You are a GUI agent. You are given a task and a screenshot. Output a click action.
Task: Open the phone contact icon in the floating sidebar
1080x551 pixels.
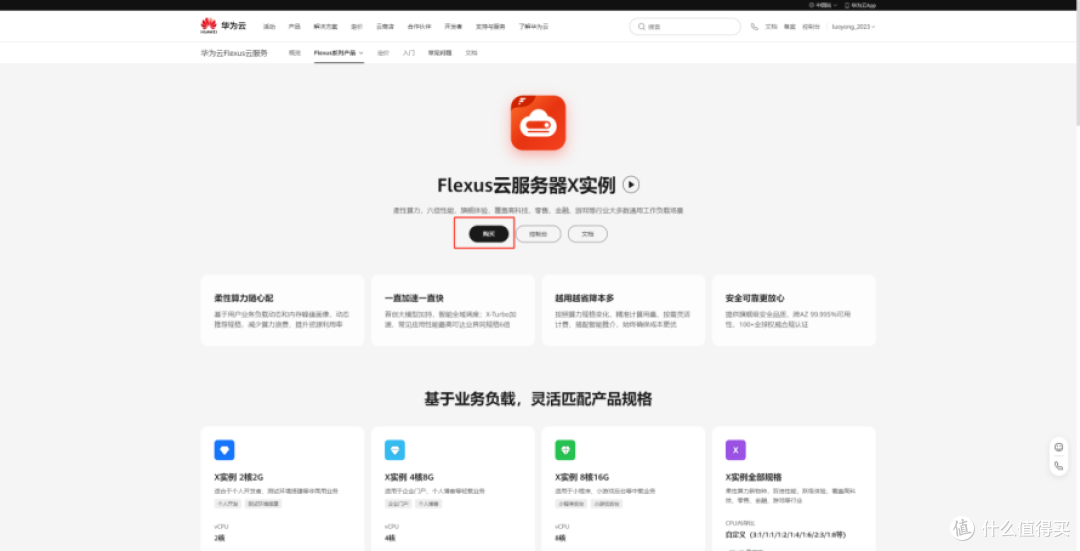pyautogui.click(x=1059, y=466)
